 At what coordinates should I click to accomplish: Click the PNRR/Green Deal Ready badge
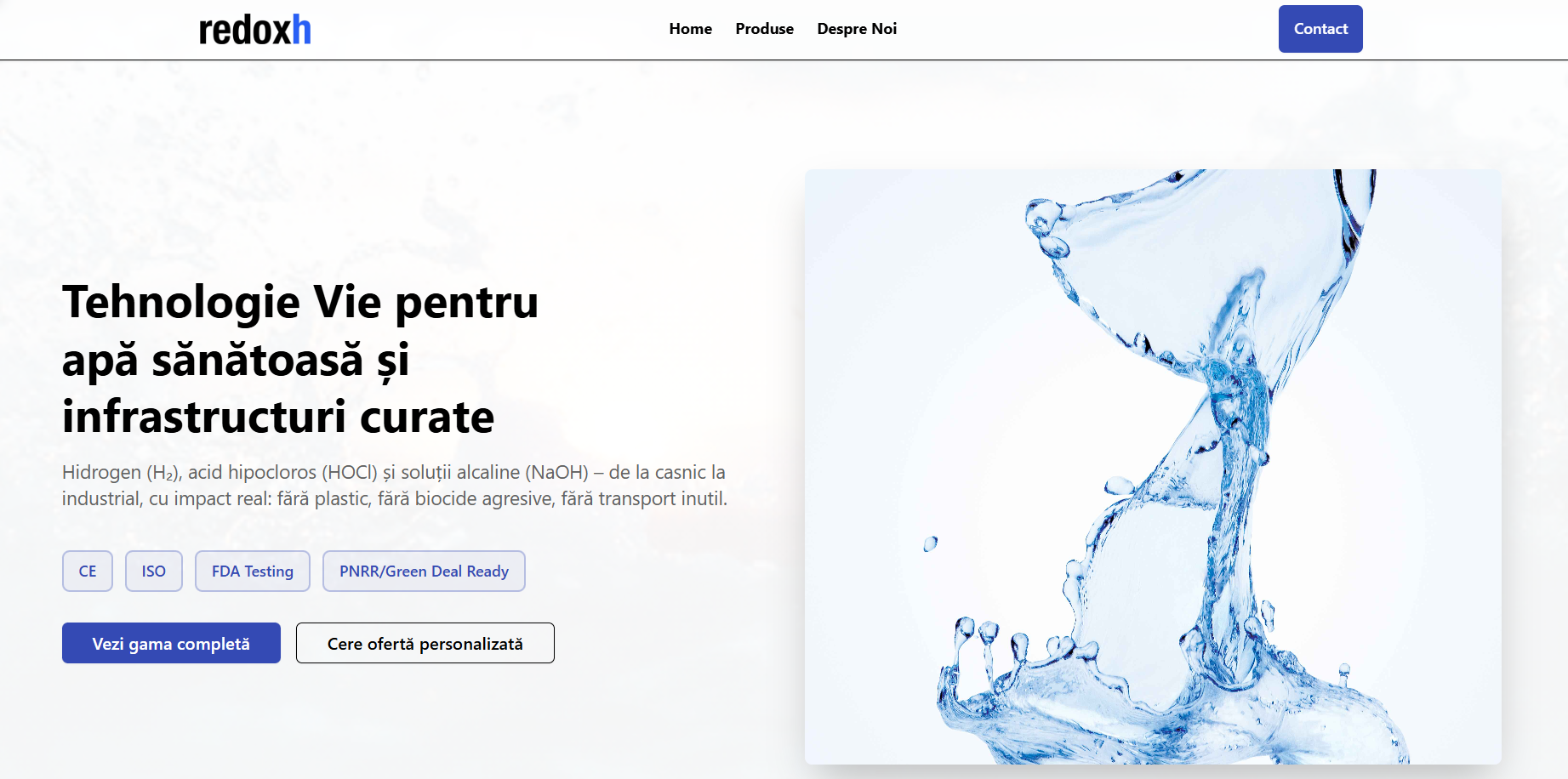point(424,571)
